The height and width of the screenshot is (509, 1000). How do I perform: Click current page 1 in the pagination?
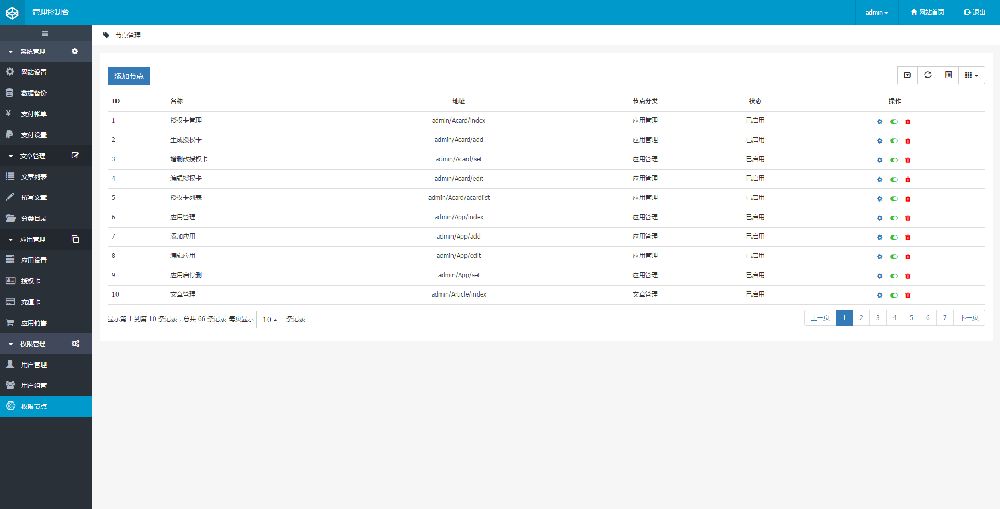click(x=844, y=318)
